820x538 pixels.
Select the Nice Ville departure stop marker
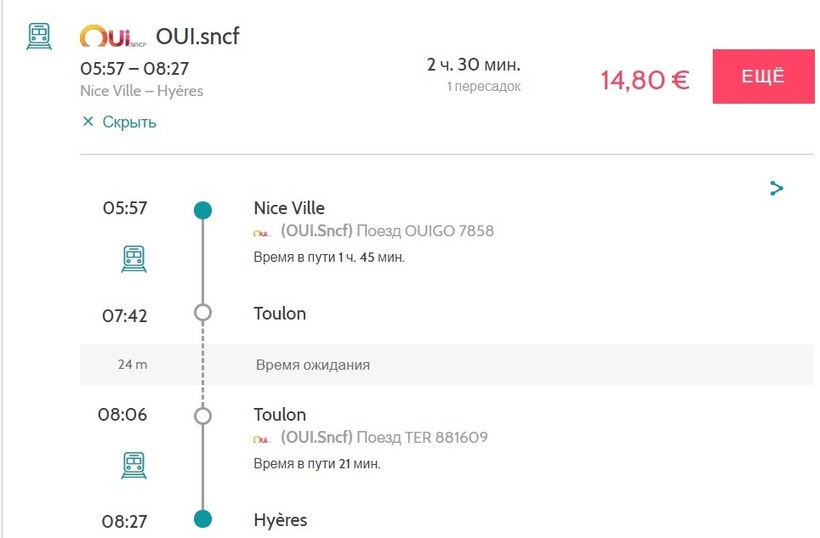coord(203,210)
